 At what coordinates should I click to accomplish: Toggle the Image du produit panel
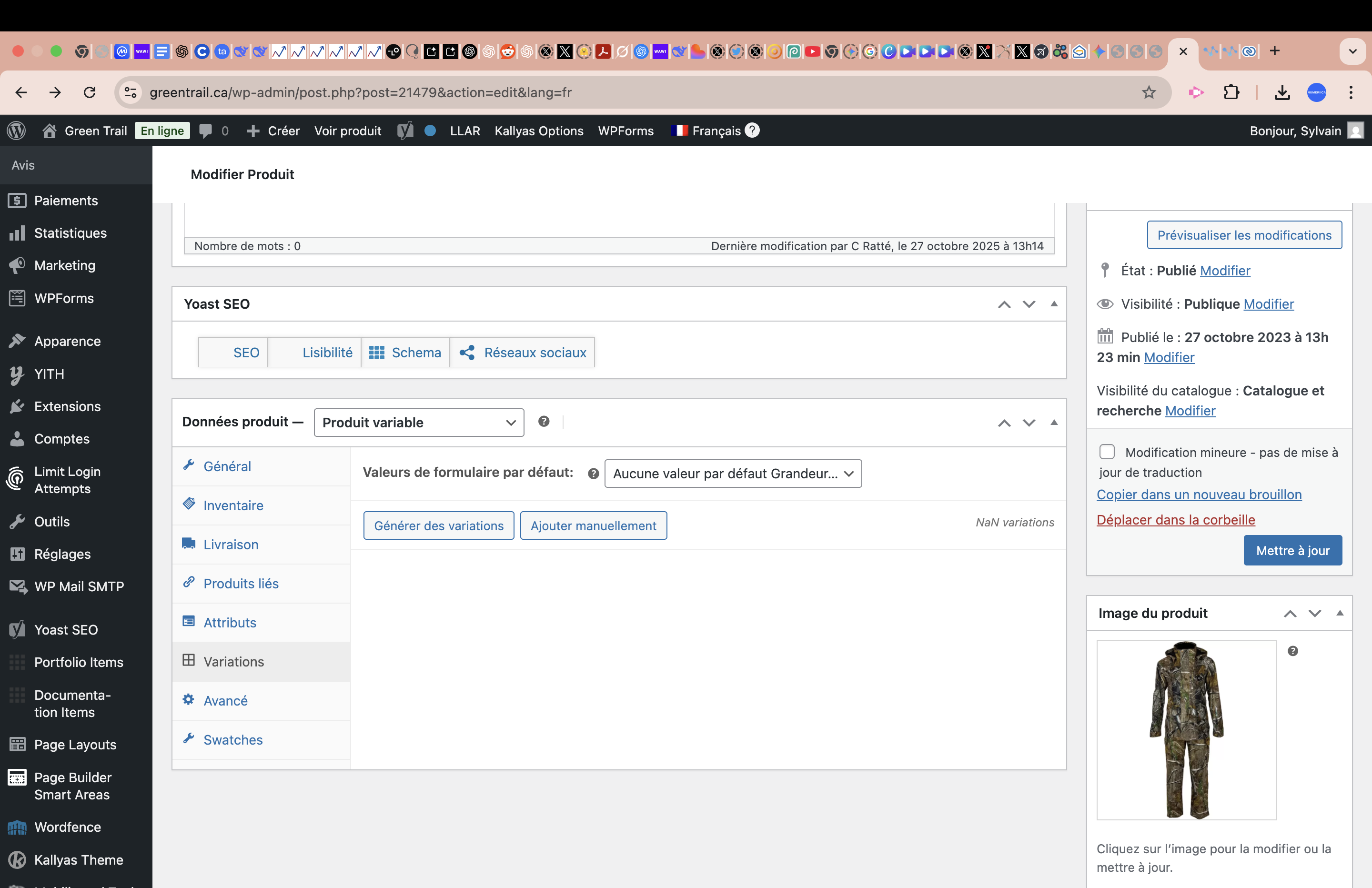coord(1340,613)
